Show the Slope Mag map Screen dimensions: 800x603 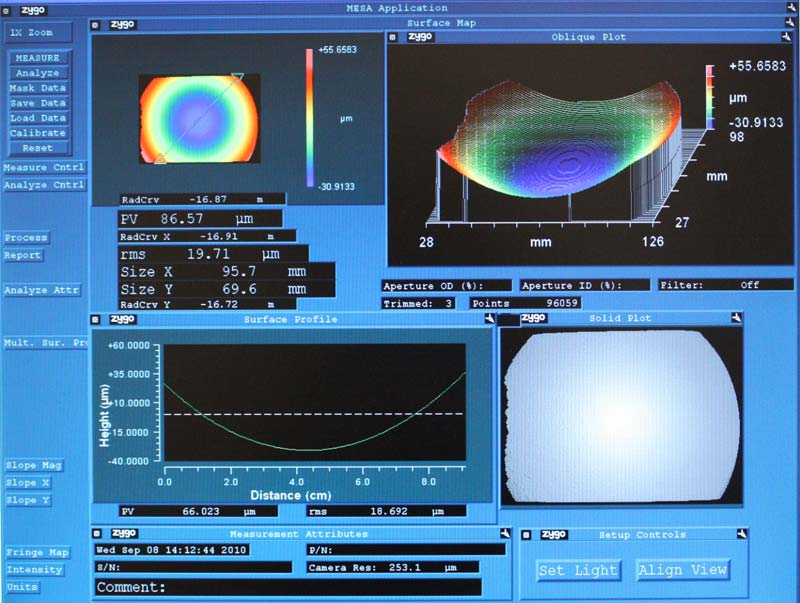click(34, 465)
